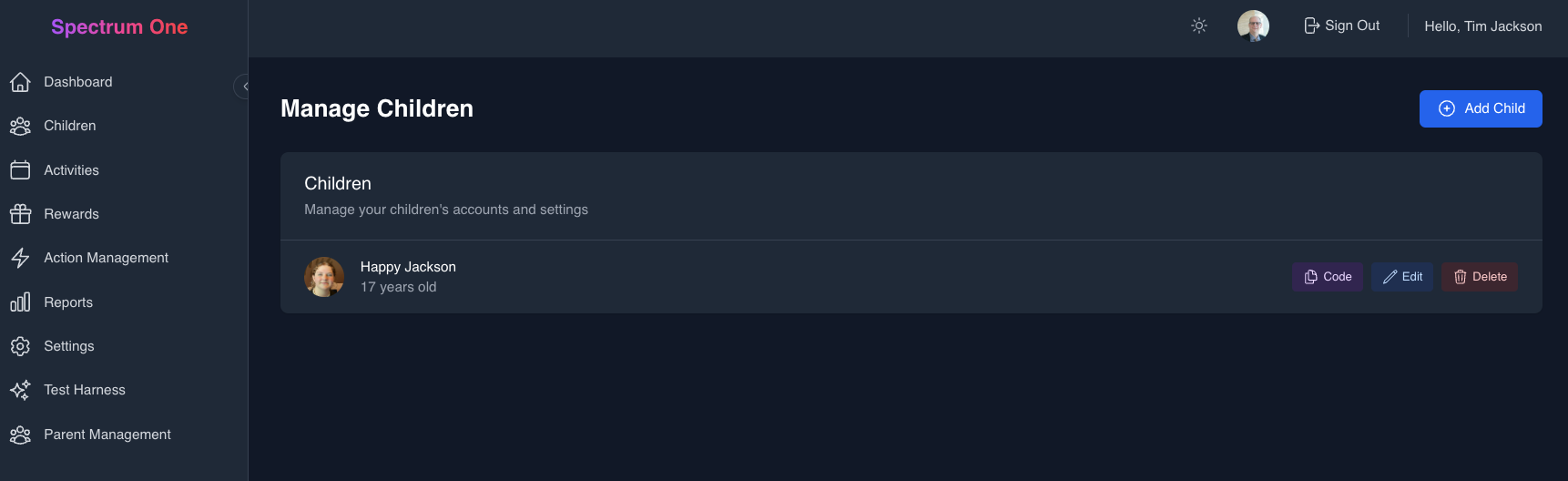Select the Test Harness sparkle icon
The width and height of the screenshot is (1568, 481).
20,390
